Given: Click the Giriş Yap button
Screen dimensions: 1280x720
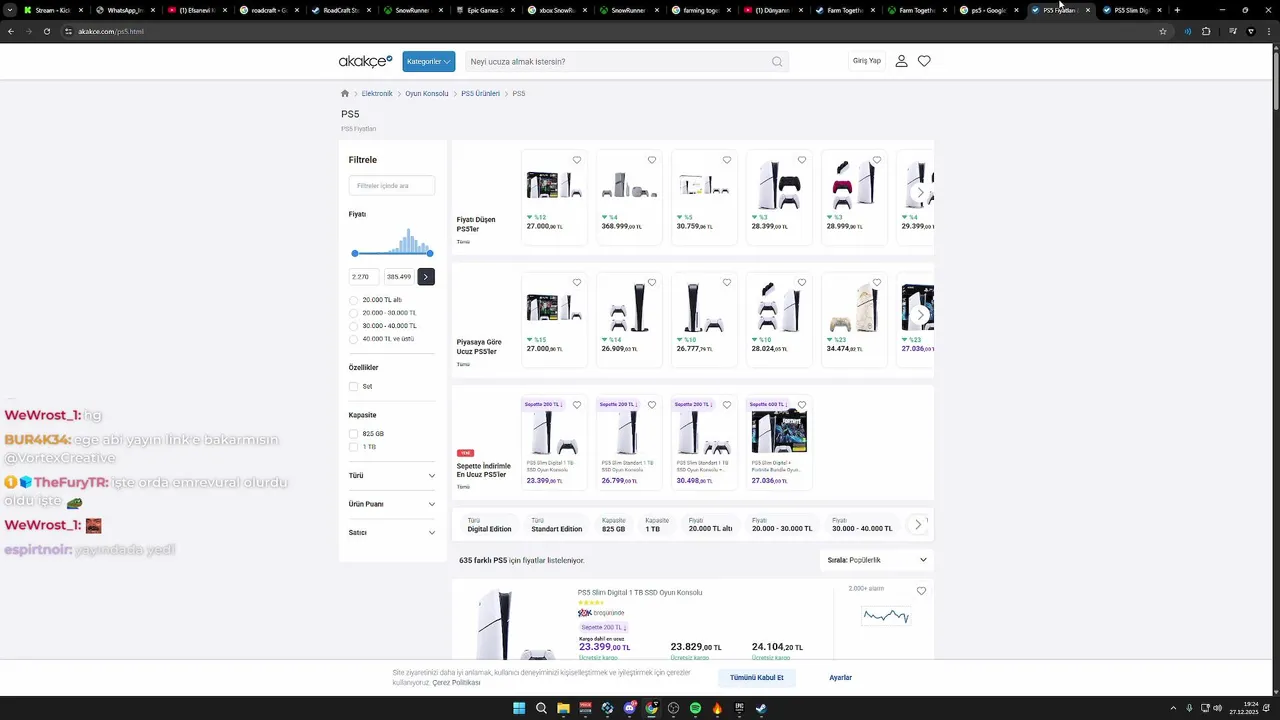Looking at the screenshot, I should click(867, 61).
